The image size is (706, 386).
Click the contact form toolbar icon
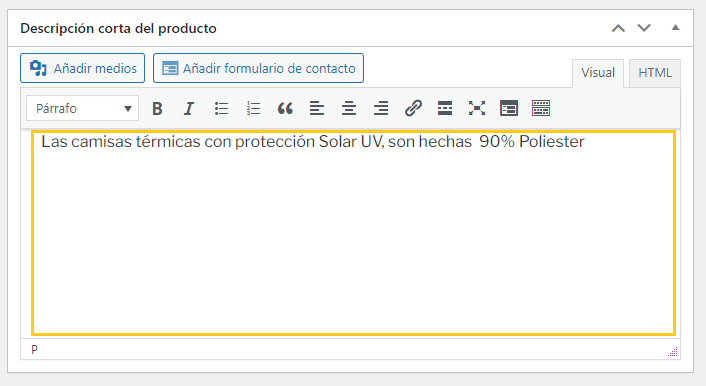click(509, 109)
